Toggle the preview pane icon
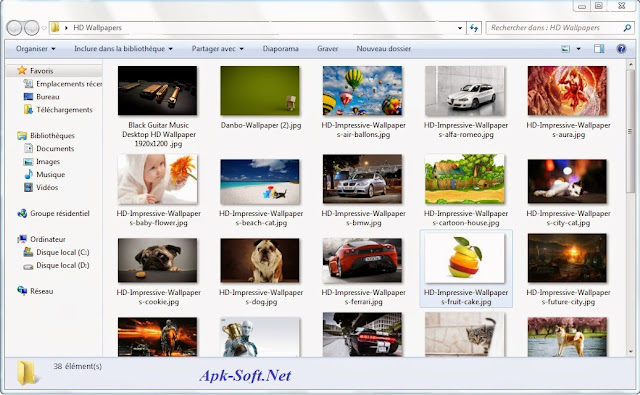The width and height of the screenshot is (640, 395). [599, 49]
